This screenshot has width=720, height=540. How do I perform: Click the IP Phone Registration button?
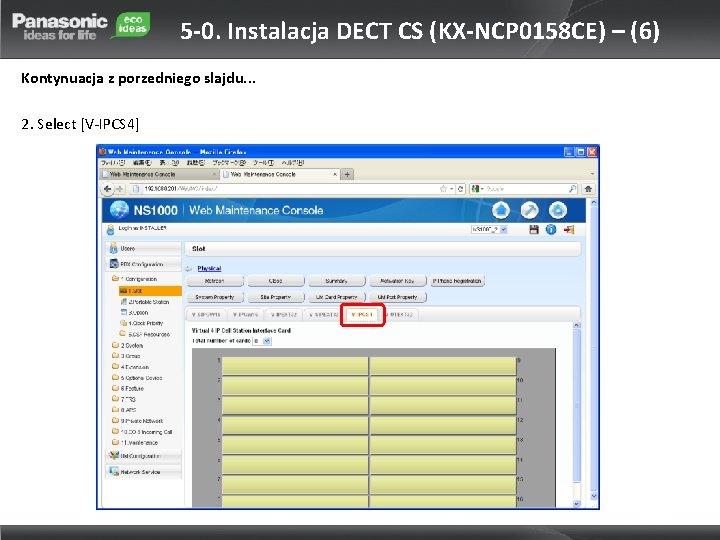(x=457, y=281)
